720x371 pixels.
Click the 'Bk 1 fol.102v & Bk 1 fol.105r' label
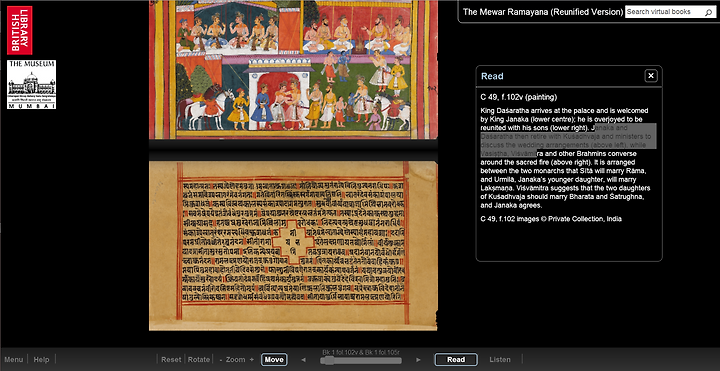click(x=361, y=352)
